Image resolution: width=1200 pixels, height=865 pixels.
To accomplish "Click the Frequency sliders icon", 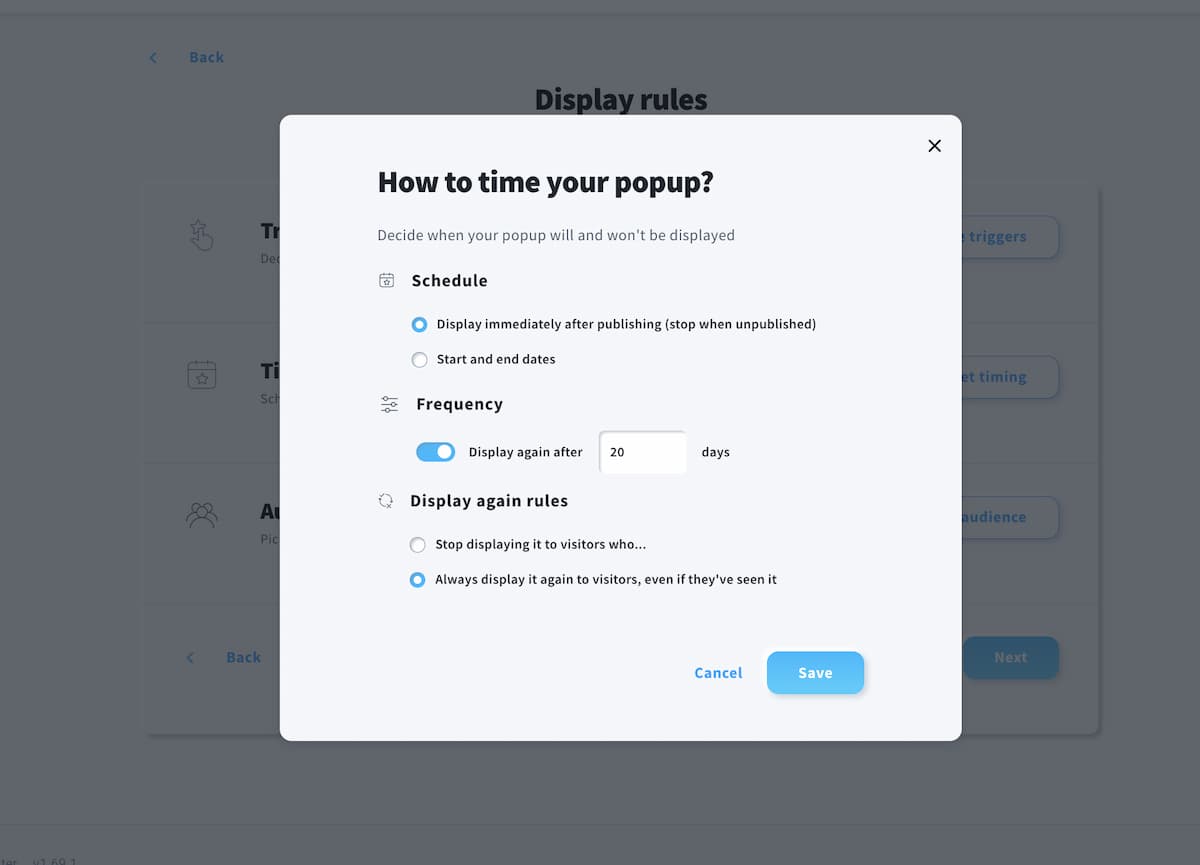I will tap(389, 404).
